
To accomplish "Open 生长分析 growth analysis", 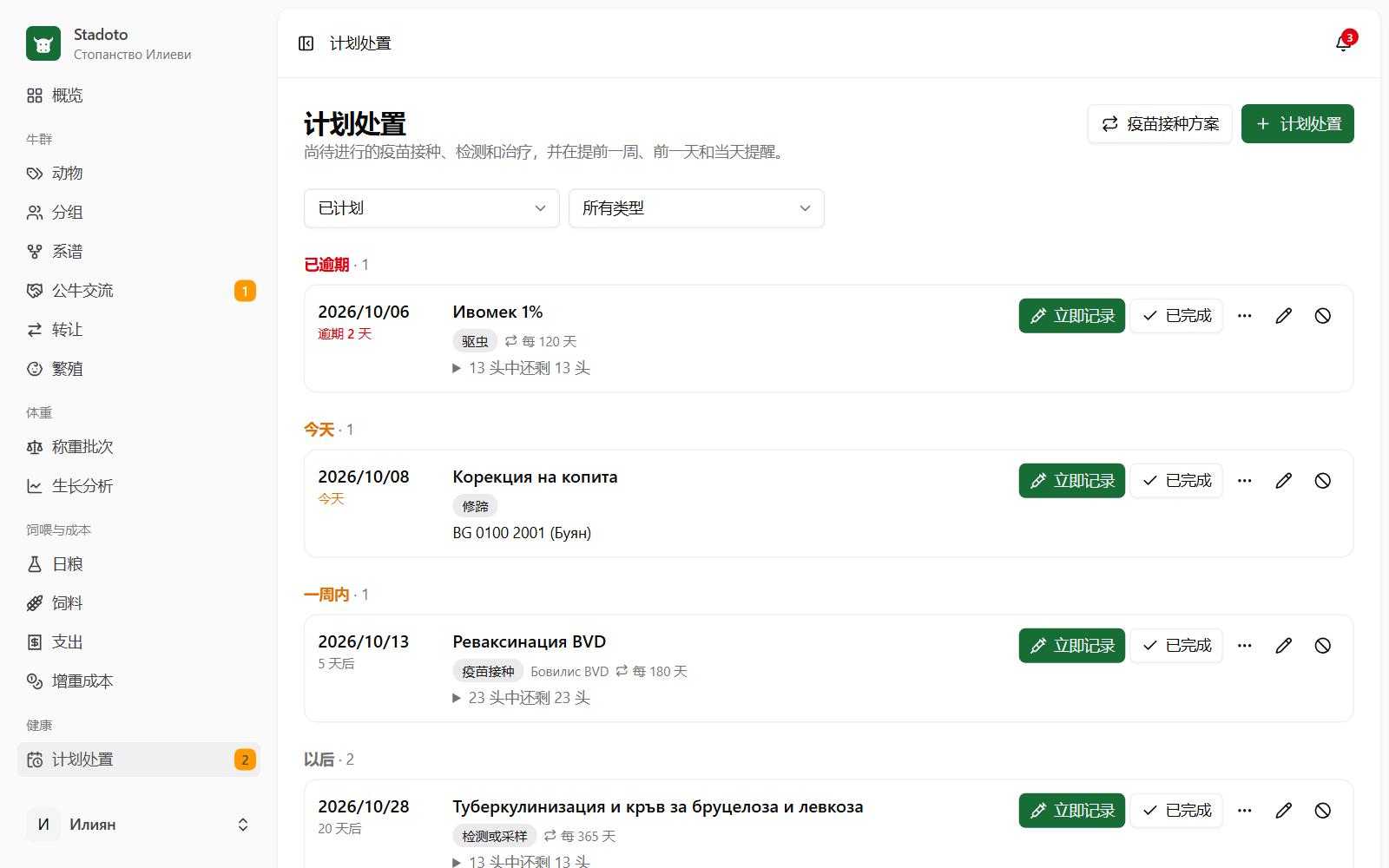I will [139, 486].
